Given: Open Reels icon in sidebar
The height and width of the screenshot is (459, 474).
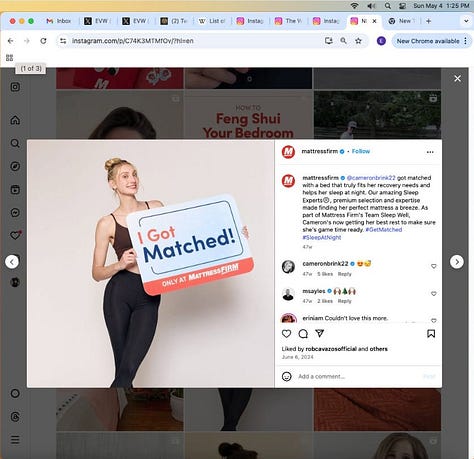Looking at the screenshot, I should pyautogui.click(x=15, y=190).
